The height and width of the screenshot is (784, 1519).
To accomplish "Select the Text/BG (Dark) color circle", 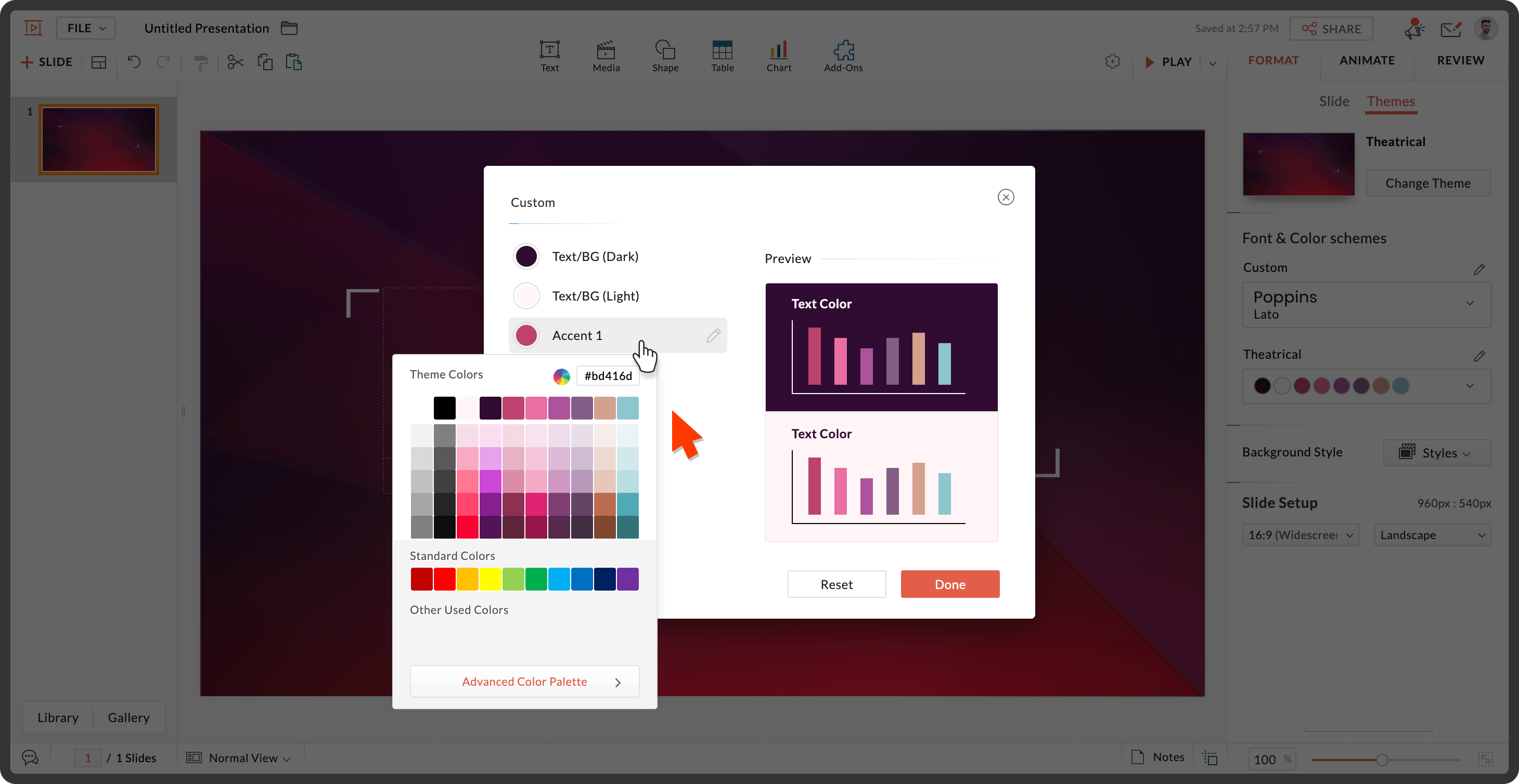I will click(526, 256).
